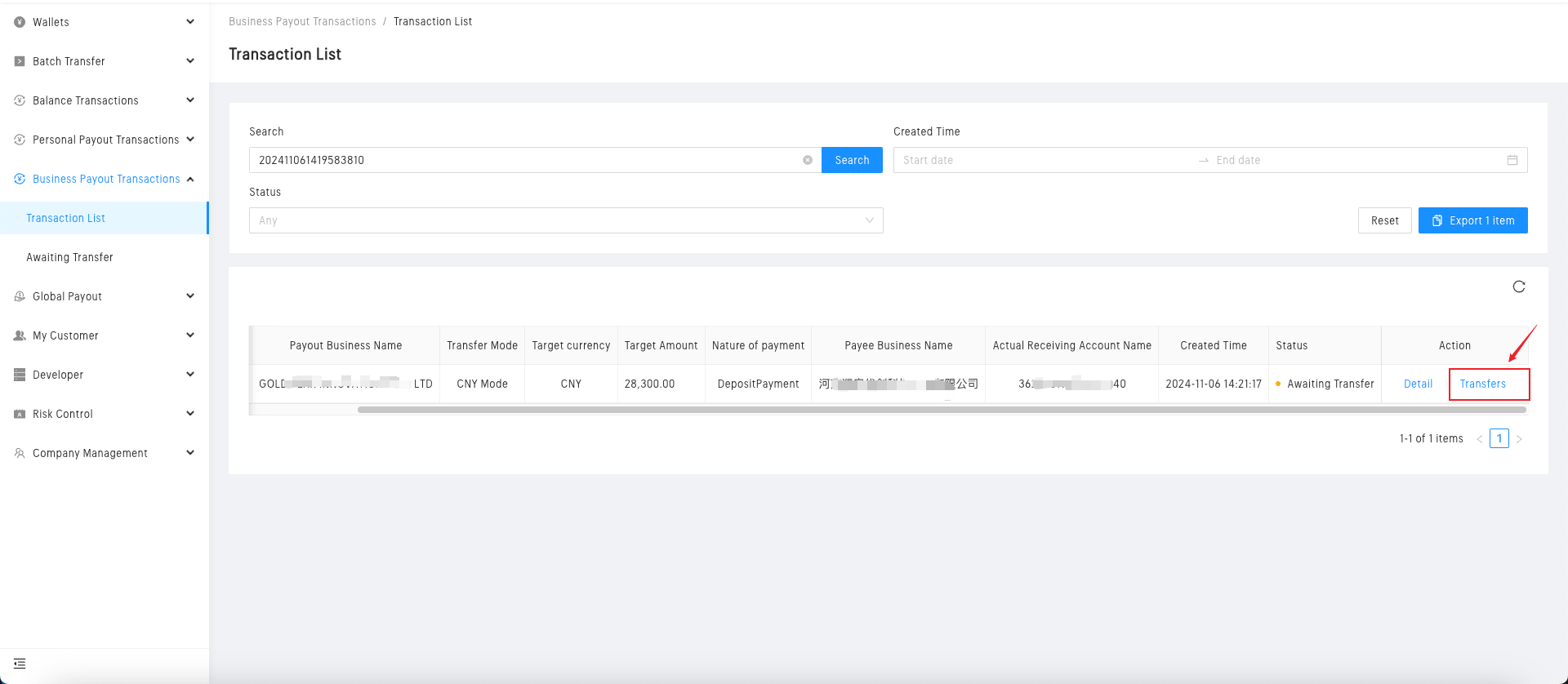Go to the previous page arrow
1568x684 pixels.
[1480, 439]
